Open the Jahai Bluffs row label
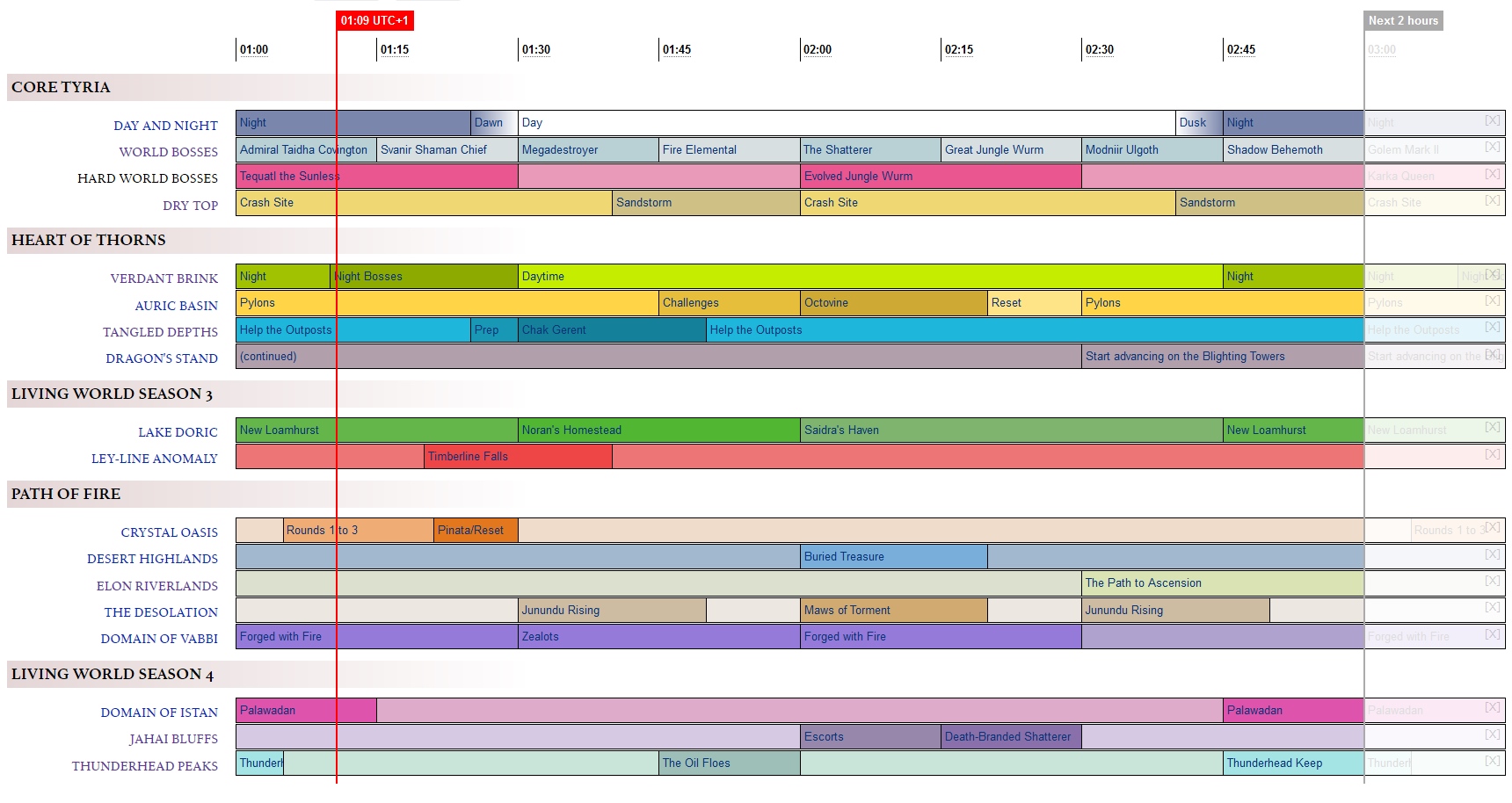 pyautogui.click(x=173, y=739)
